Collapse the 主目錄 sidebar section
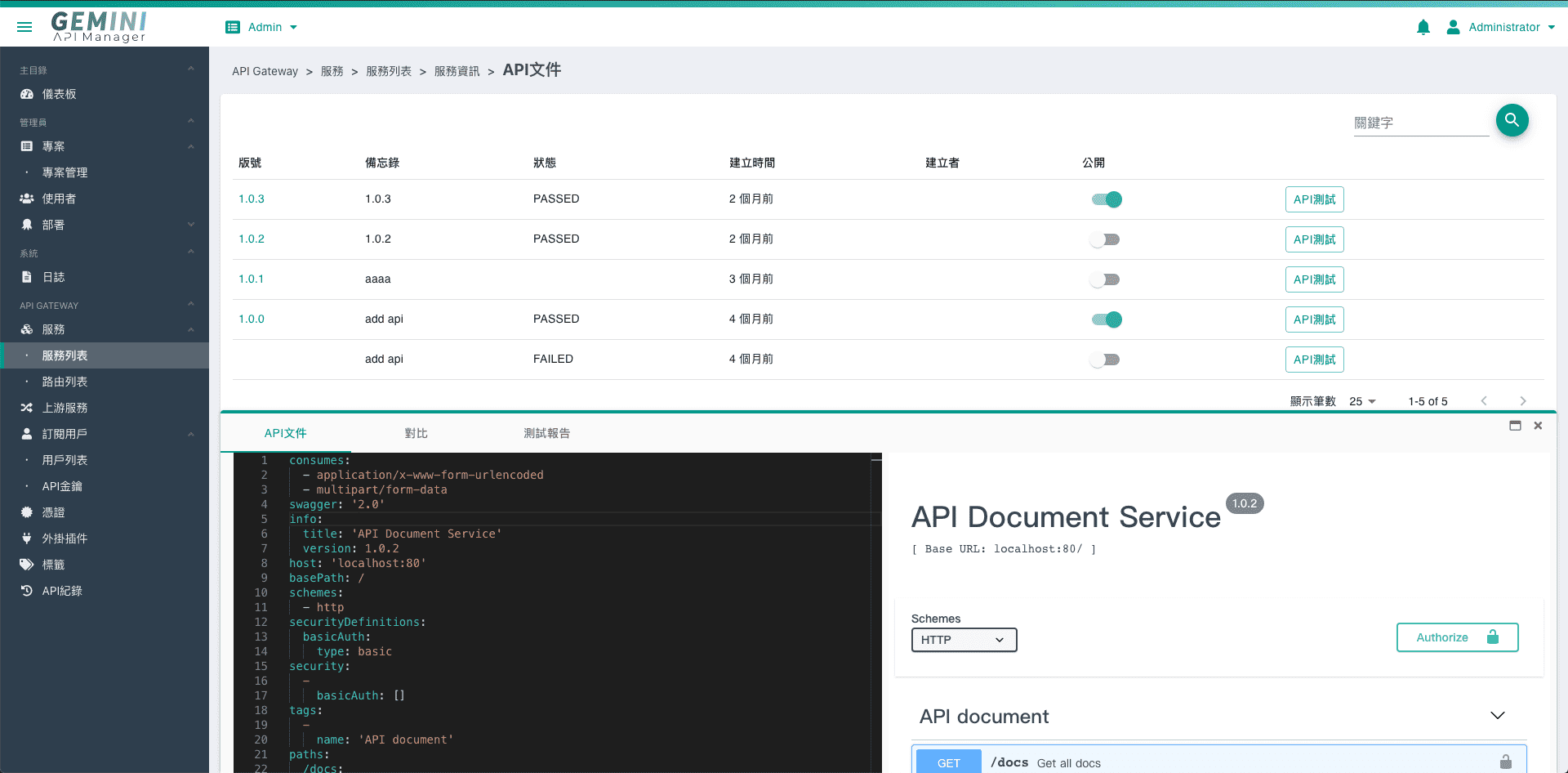 click(190, 69)
